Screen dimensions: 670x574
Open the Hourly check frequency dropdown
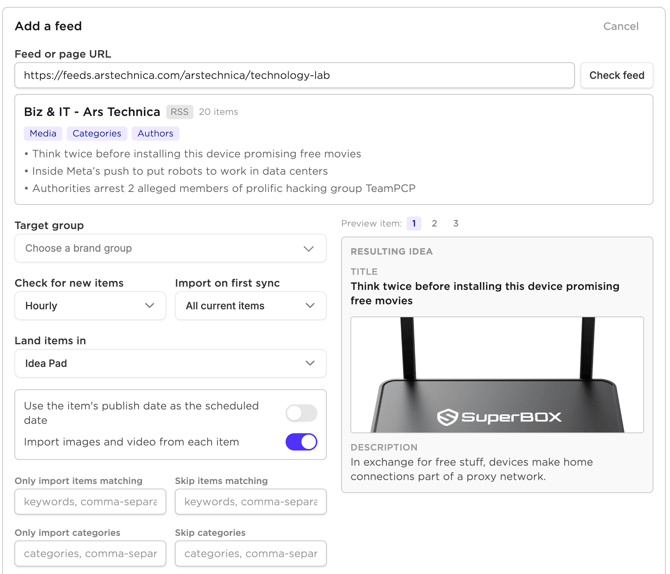[90, 306]
